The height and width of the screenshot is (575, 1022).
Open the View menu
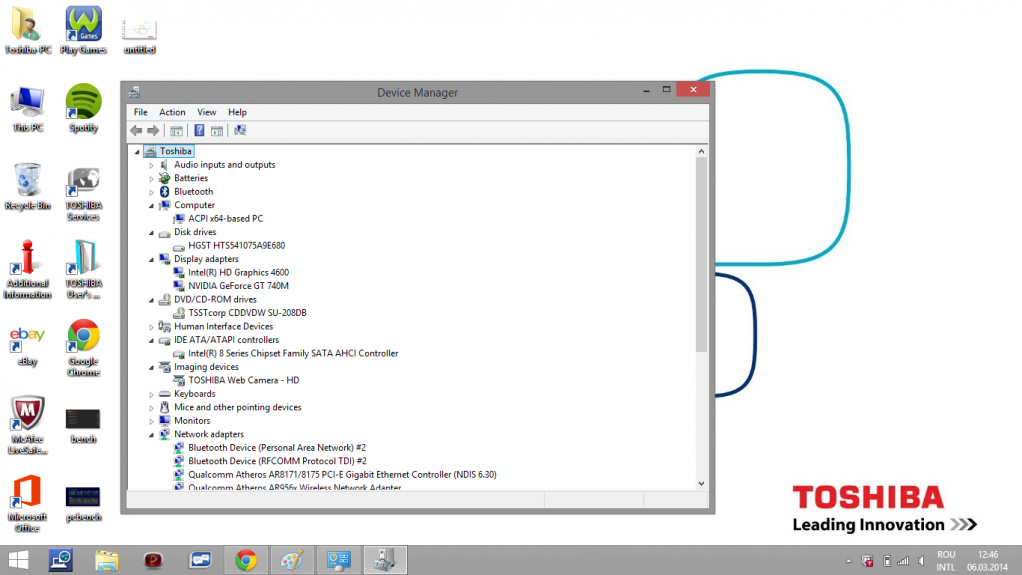coord(207,112)
